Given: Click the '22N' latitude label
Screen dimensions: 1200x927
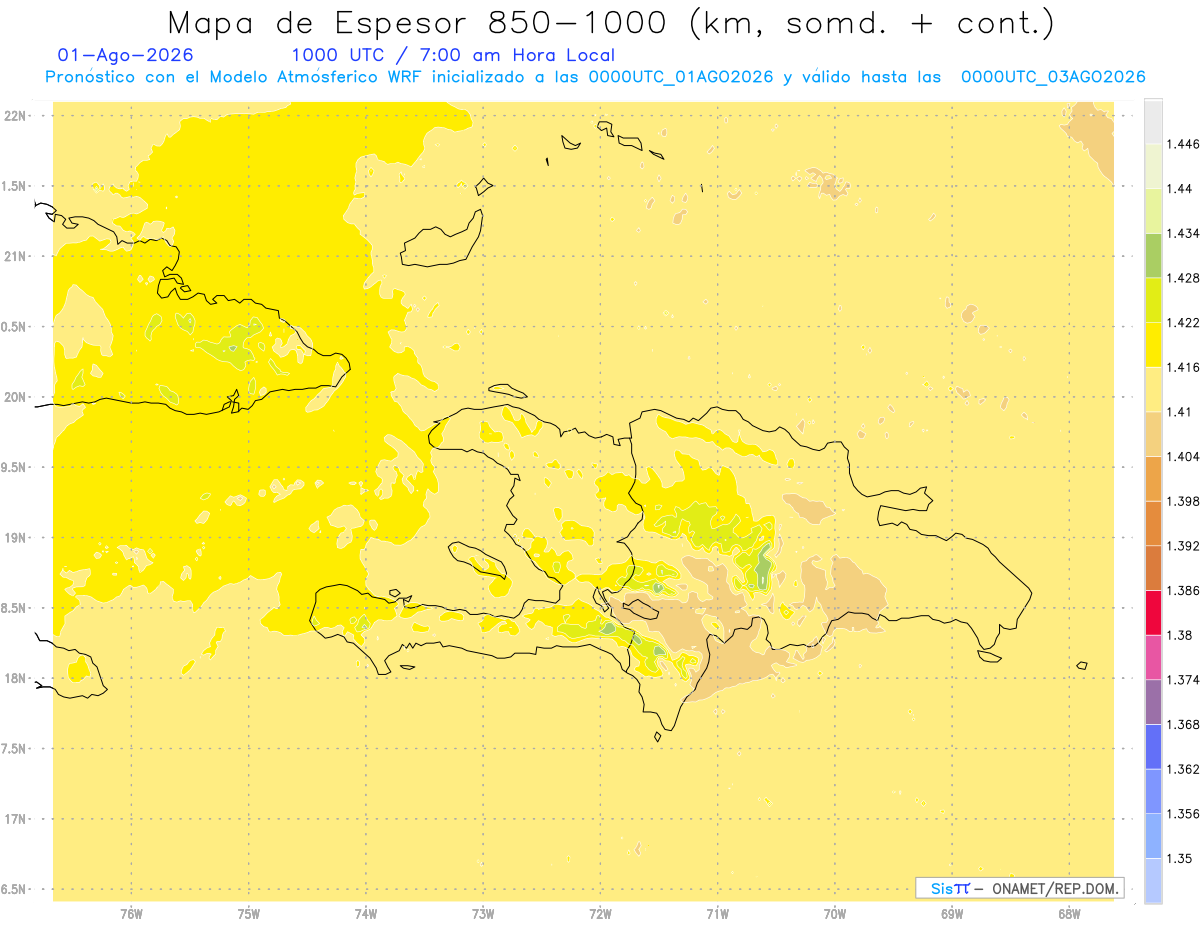Looking at the screenshot, I should [16, 116].
